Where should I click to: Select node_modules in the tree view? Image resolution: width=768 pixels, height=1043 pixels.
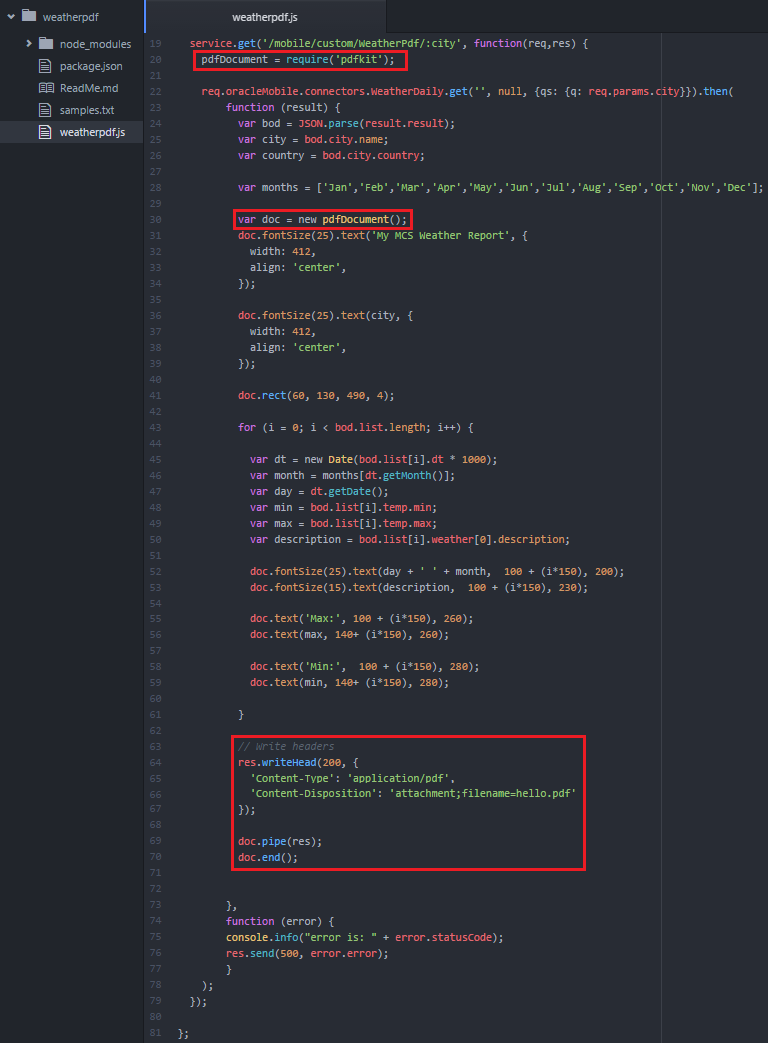click(x=95, y=44)
